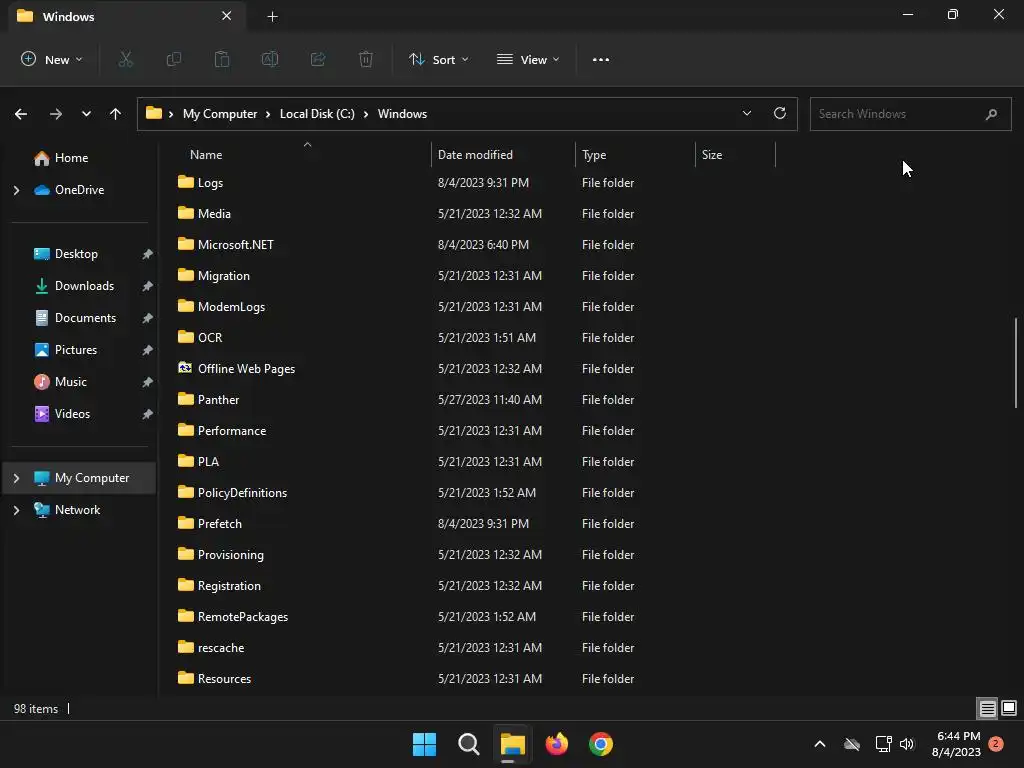The height and width of the screenshot is (768, 1024).
Task: Close the Windows tab
Action: coord(227,16)
